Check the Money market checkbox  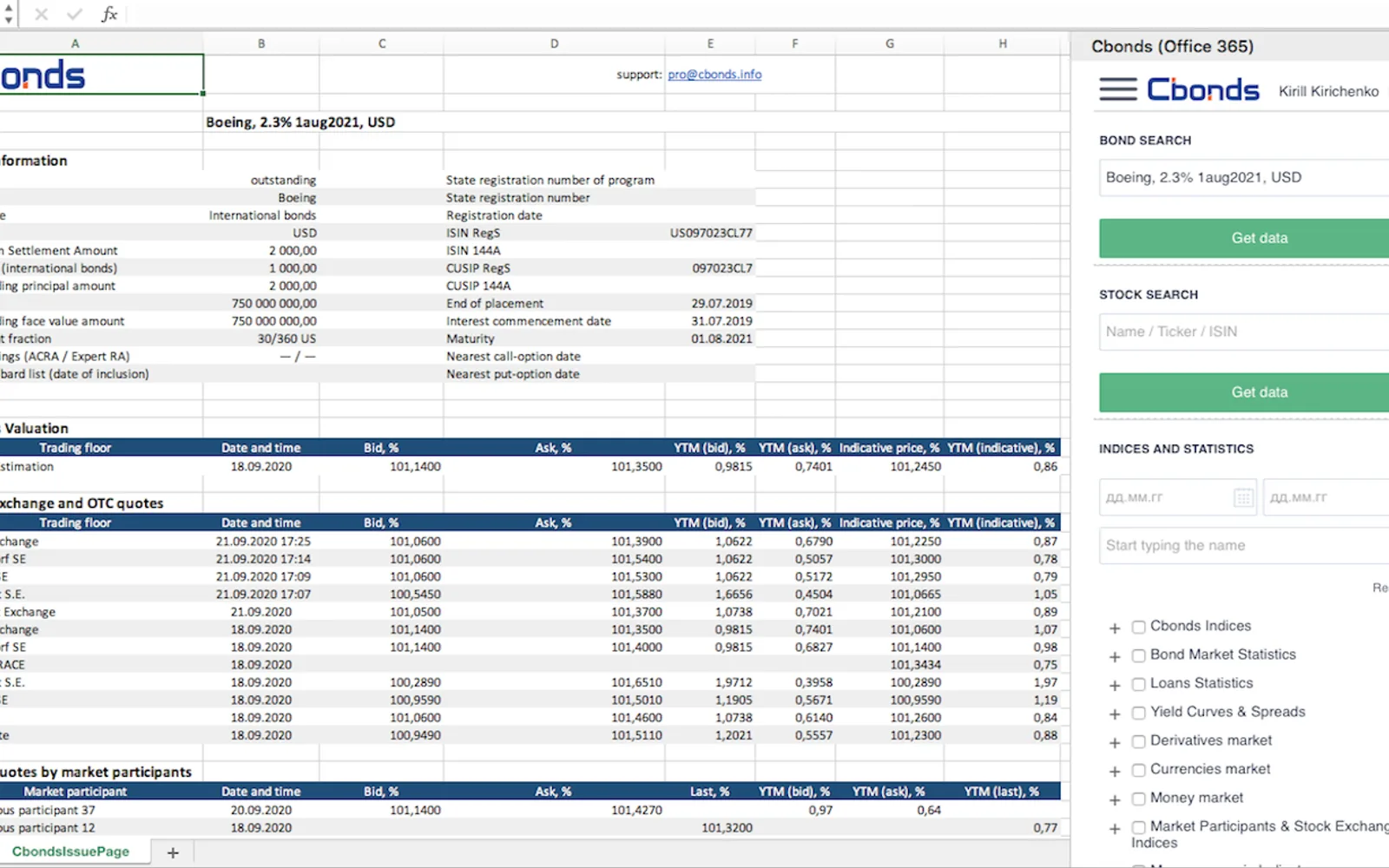pyautogui.click(x=1138, y=799)
